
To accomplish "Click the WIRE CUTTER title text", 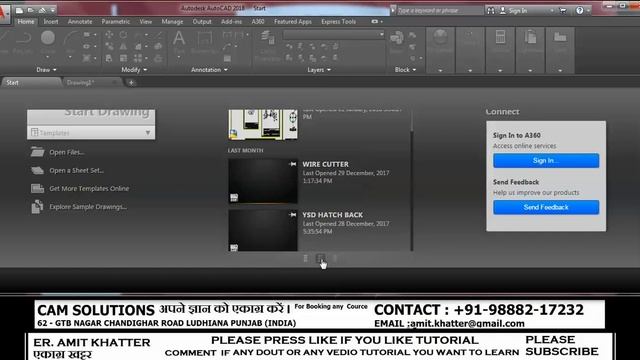I will (325, 164).
